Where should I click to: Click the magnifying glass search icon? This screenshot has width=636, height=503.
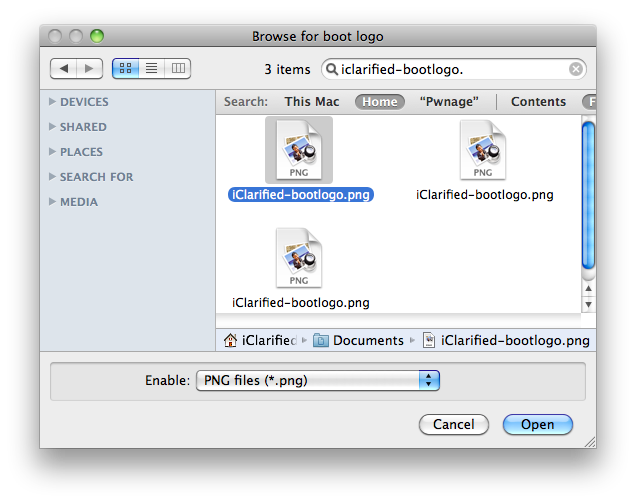(x=332, y=70)
